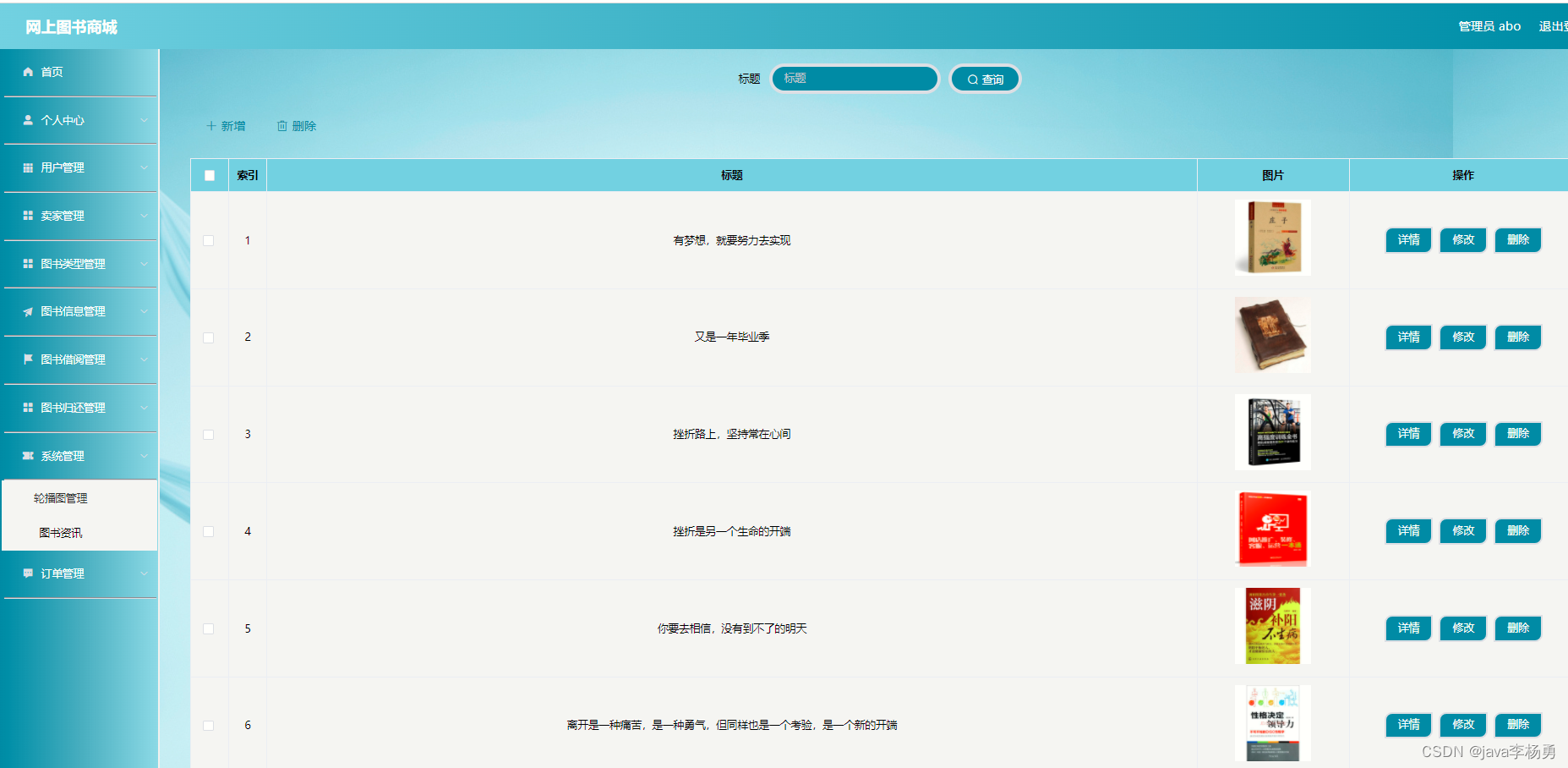Click the chat icon beside 订单管理
The image size is (1568, 768).
28,573
